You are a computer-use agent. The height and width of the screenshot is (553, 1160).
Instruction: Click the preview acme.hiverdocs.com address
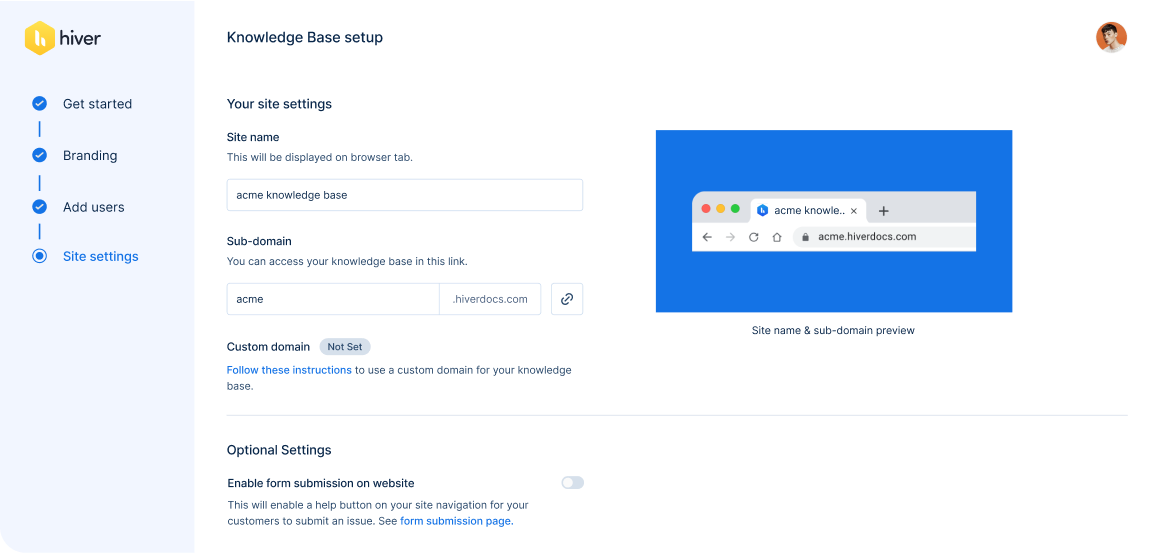867,237
